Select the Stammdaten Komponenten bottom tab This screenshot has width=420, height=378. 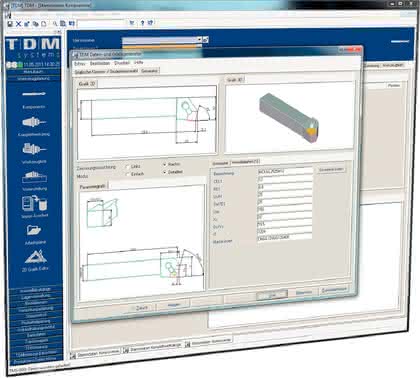coord(95,354)
